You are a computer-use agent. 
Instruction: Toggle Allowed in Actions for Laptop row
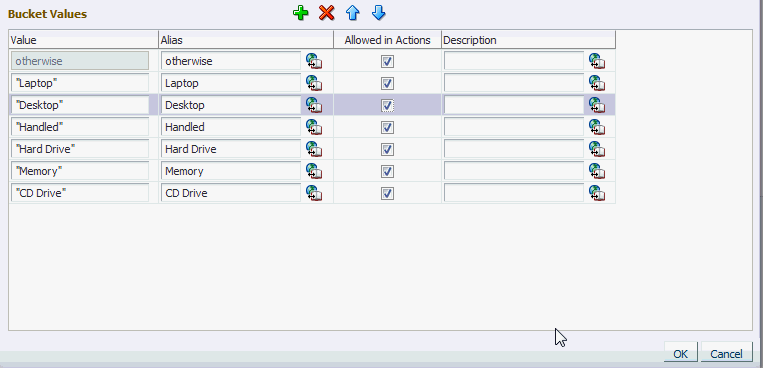pyautogui.click(x=387, y=84)
